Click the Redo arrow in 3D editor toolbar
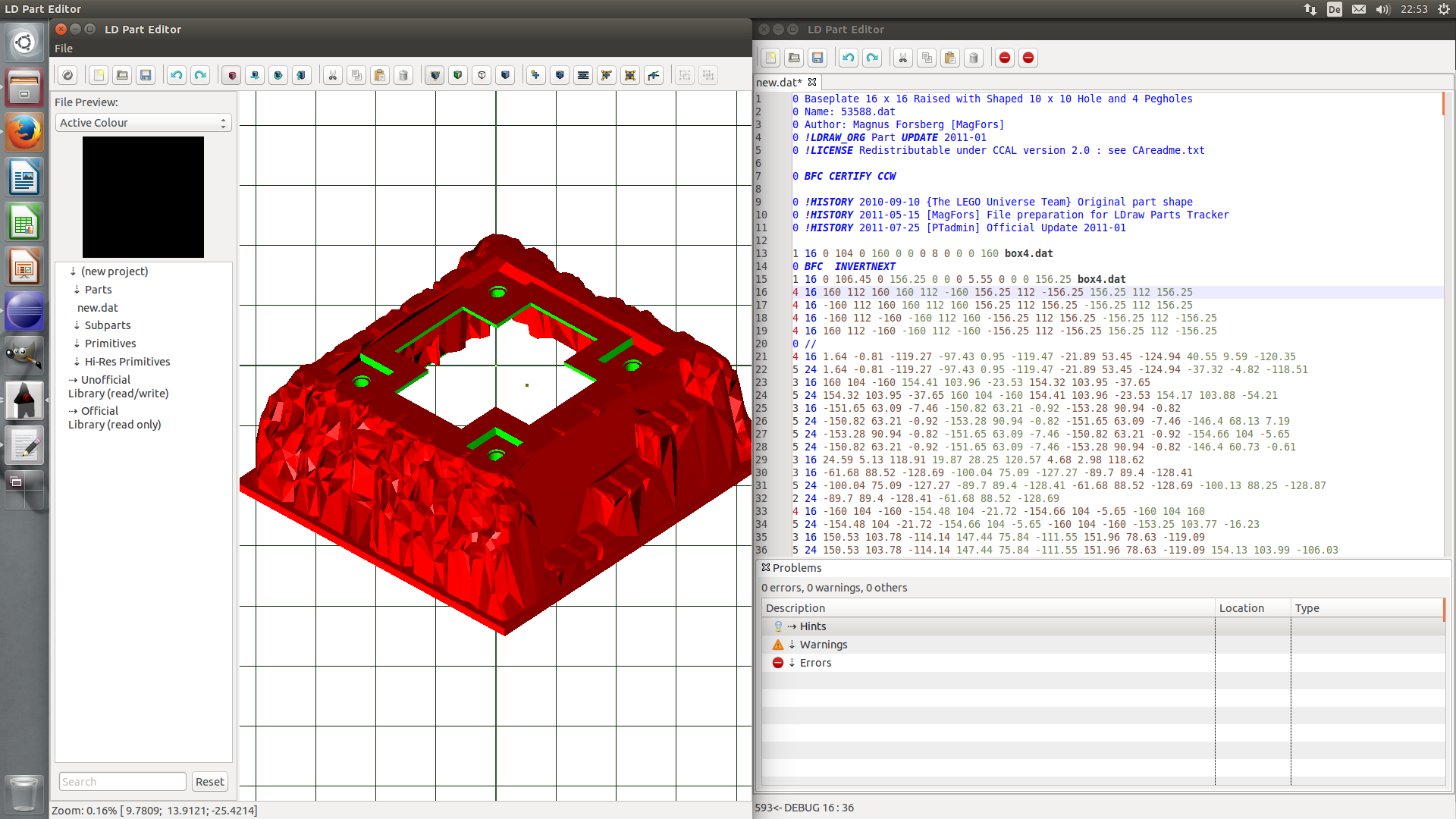Image resolution: width=1456 pixels, height=819 pixels. 200,75
